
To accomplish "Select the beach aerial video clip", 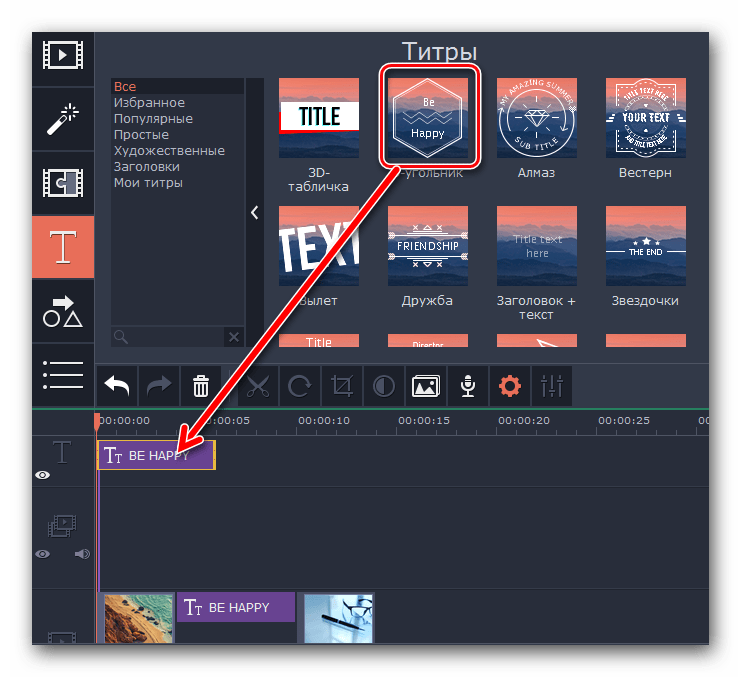I will pos(138,618).
